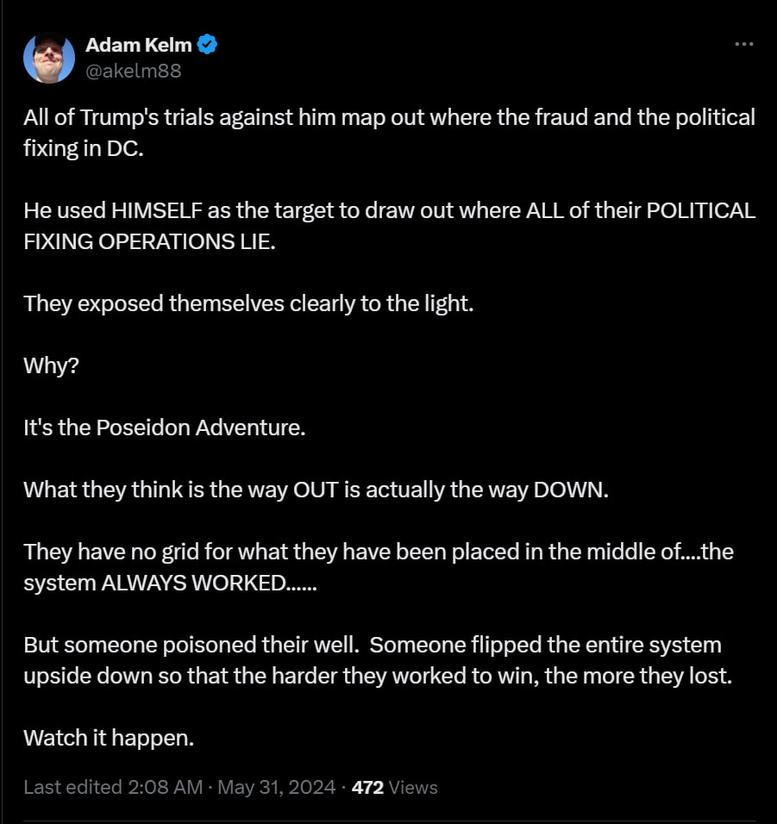The height and width of the screenshot is (824, 777).
Task: Click the Poseidon Adventure sentence
Action: 164,427
